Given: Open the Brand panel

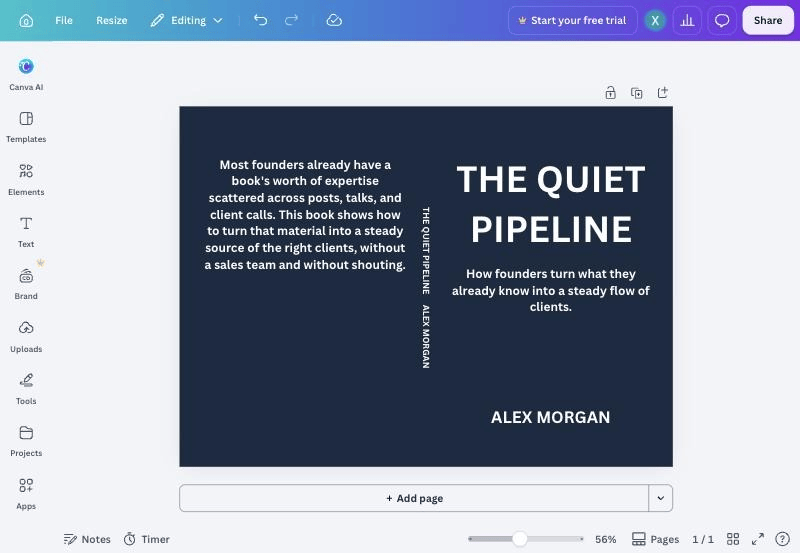Looking at the screenshot, I should pos(26,284).
